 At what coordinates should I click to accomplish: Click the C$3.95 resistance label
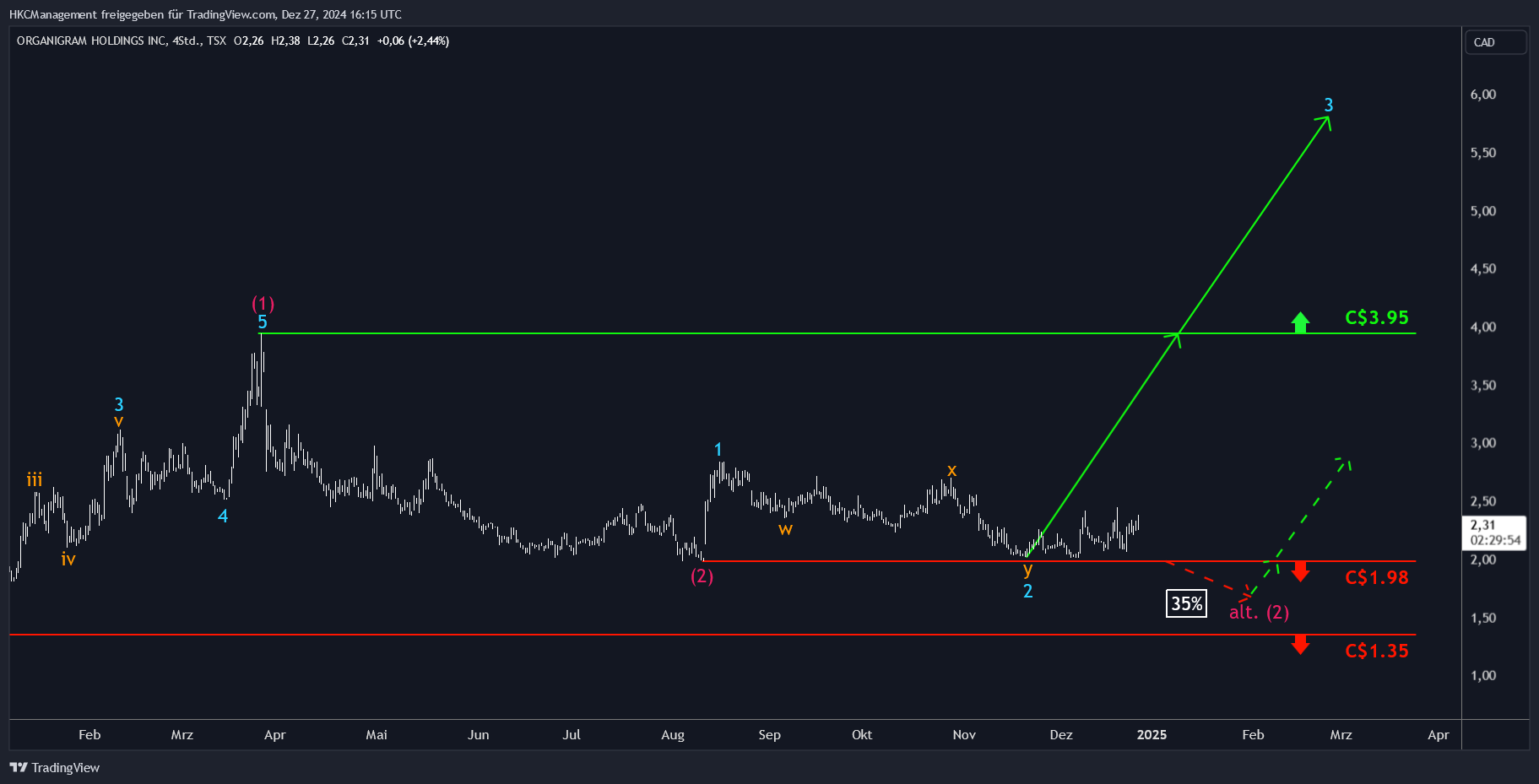[1376, 317]
